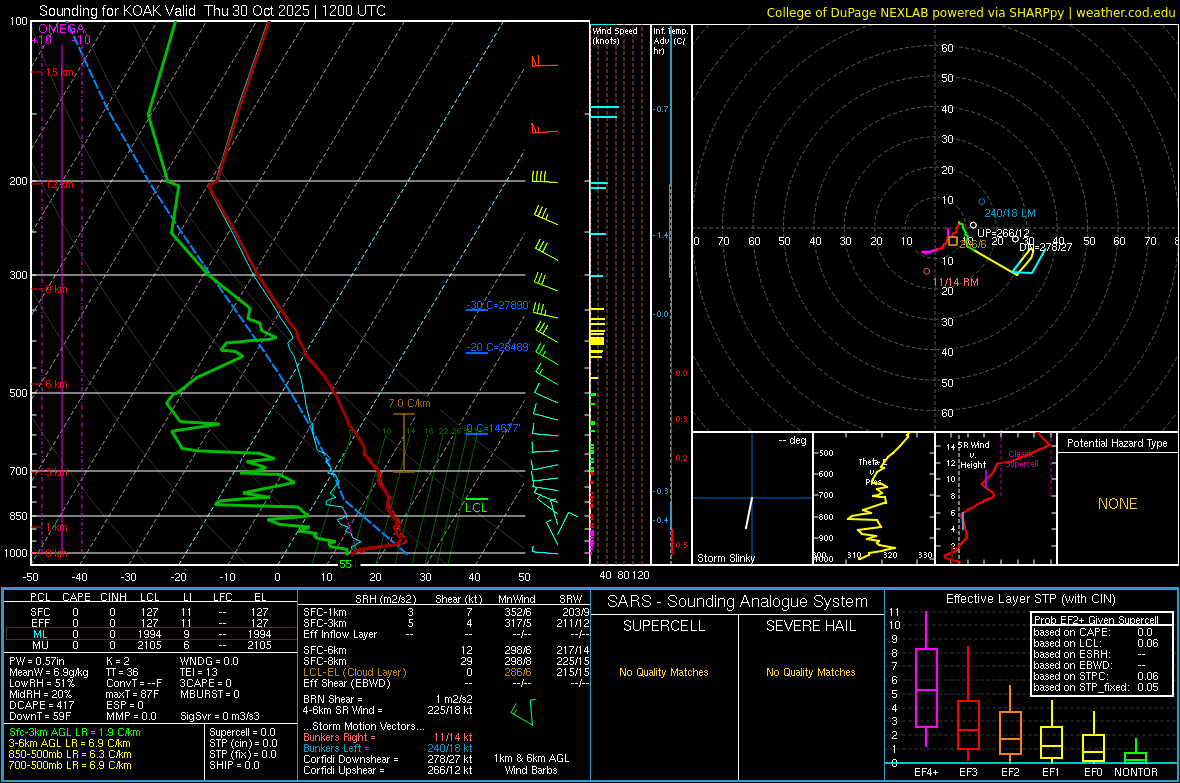Click the DCAPE = 417 value
This screenshot has width=1180, height=783.
41,705
